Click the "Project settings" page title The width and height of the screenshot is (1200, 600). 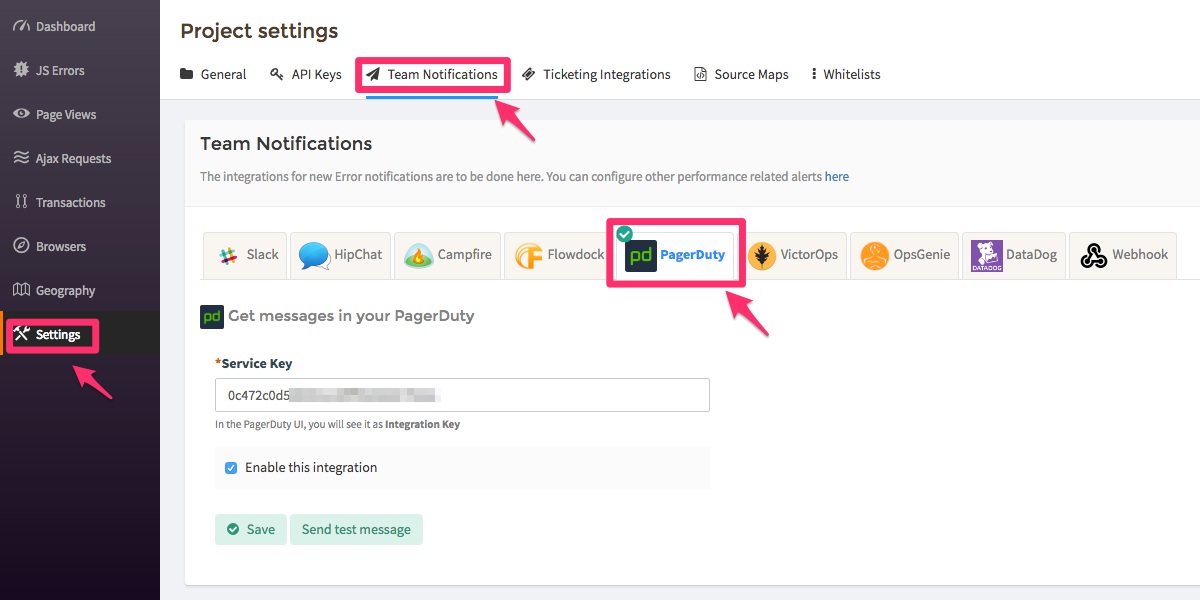[x=259, y=31]
